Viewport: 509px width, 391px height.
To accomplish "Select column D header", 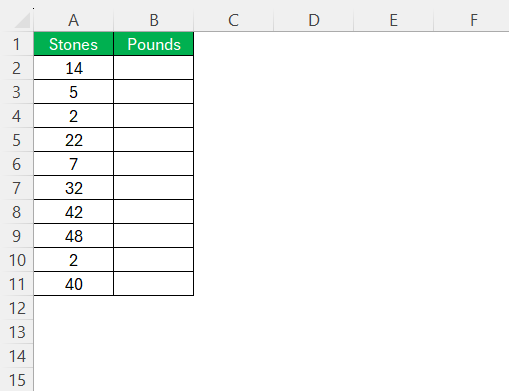I will coord(314,20).
